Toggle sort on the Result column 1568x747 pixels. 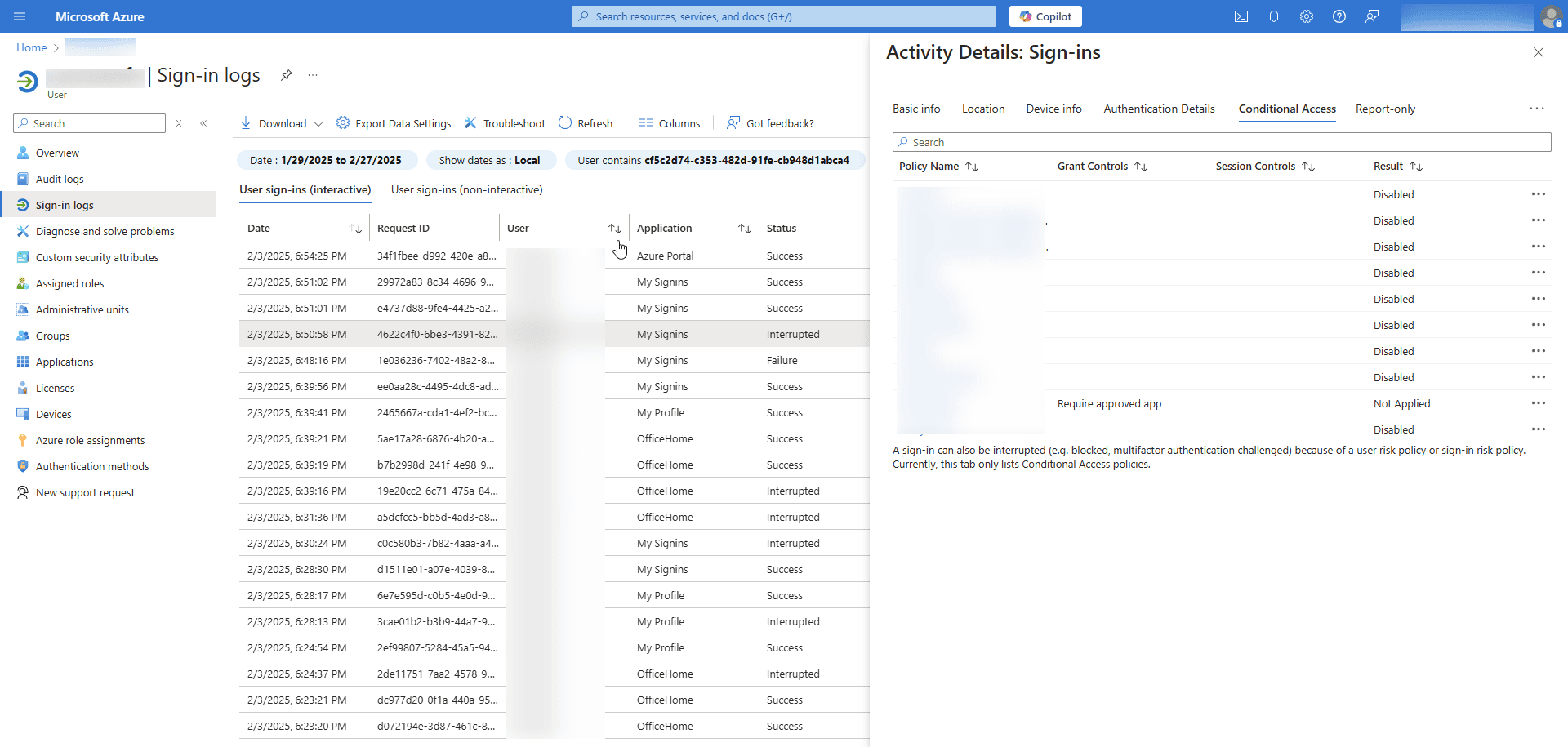(1416, 166)
